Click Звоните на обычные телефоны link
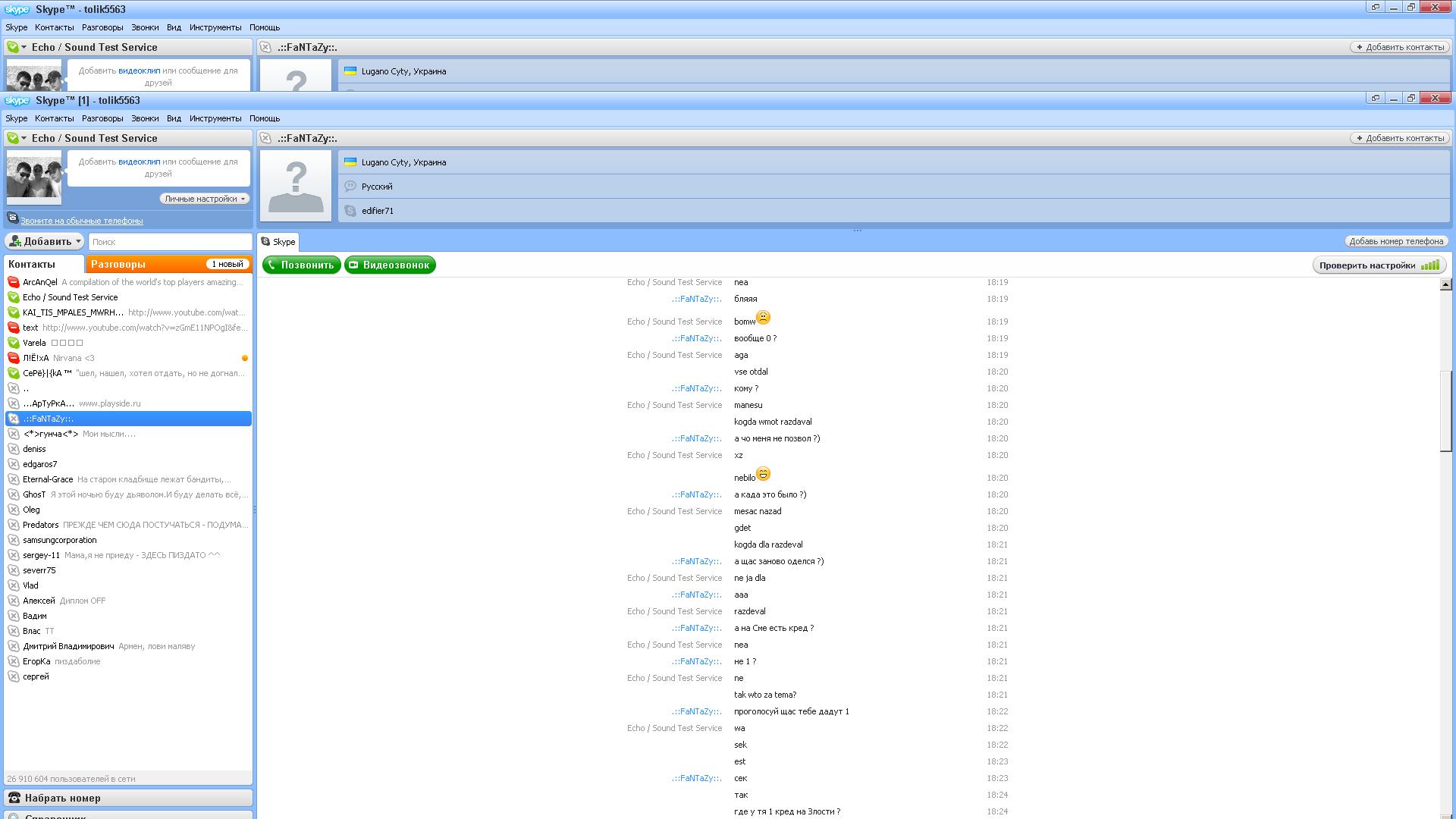The width and height of the screenshot is (1456, 819). 82,221
